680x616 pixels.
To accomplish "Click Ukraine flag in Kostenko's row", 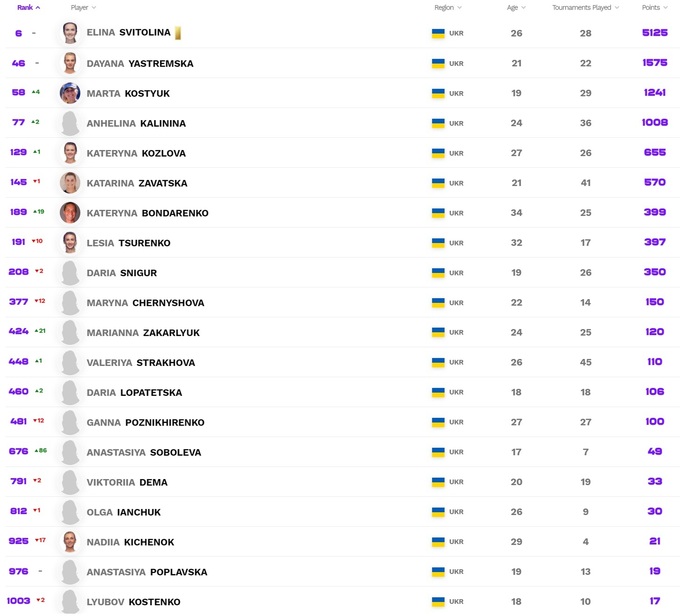I will click(438, 602).
